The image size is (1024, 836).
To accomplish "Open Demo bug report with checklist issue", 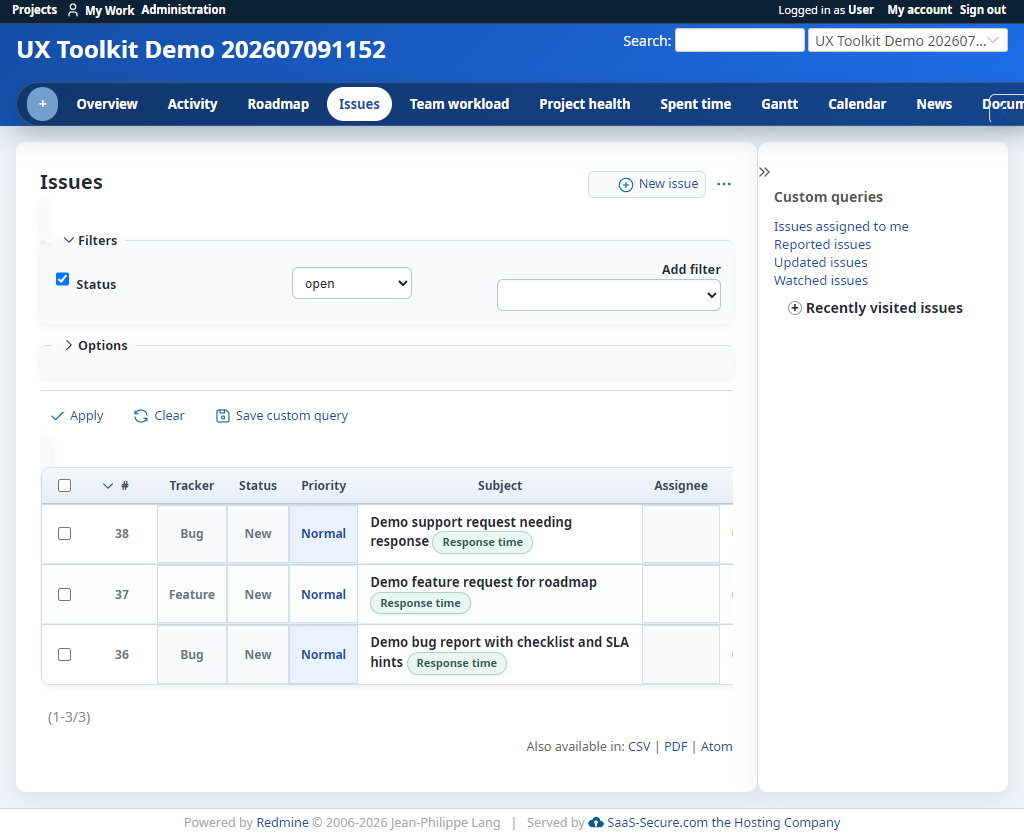I will tap(500, 651).
